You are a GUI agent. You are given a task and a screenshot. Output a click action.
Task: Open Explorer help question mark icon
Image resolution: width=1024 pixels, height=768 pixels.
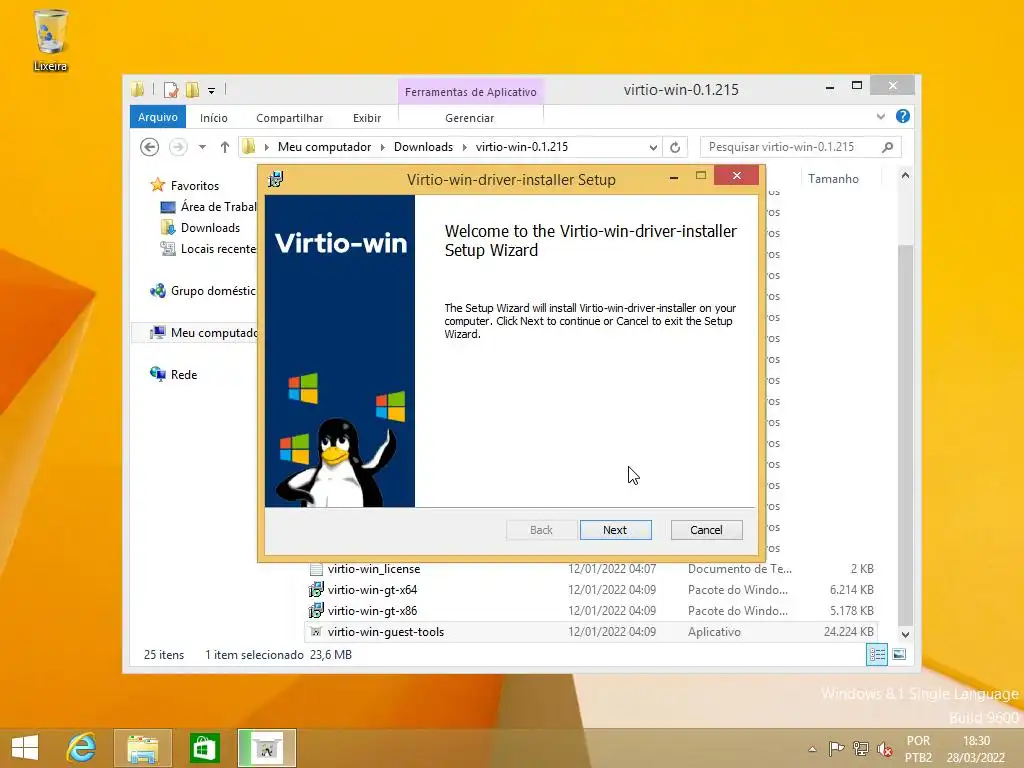click(x=903, y=116)
